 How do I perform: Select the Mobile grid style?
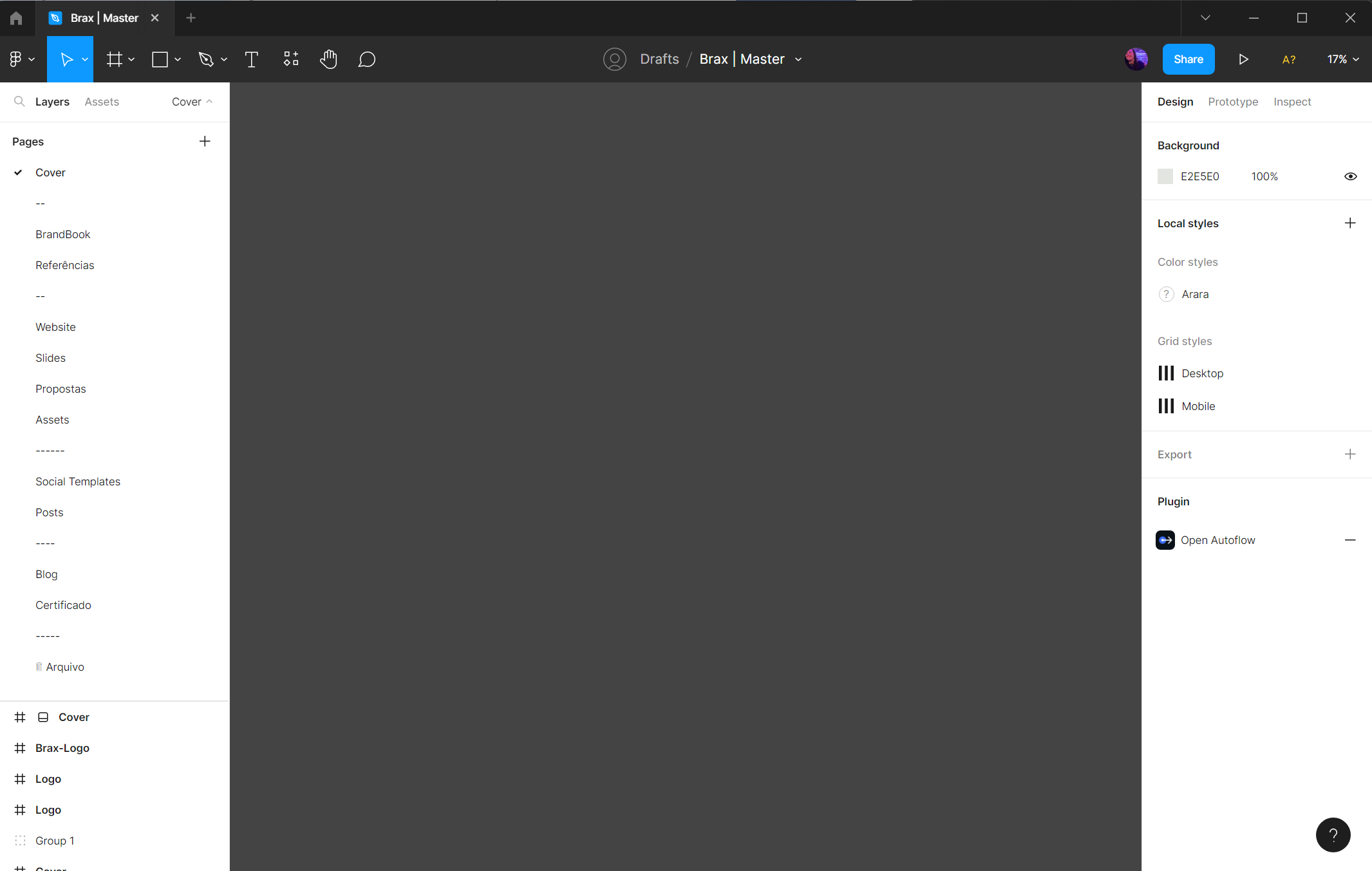(1198, 406)
